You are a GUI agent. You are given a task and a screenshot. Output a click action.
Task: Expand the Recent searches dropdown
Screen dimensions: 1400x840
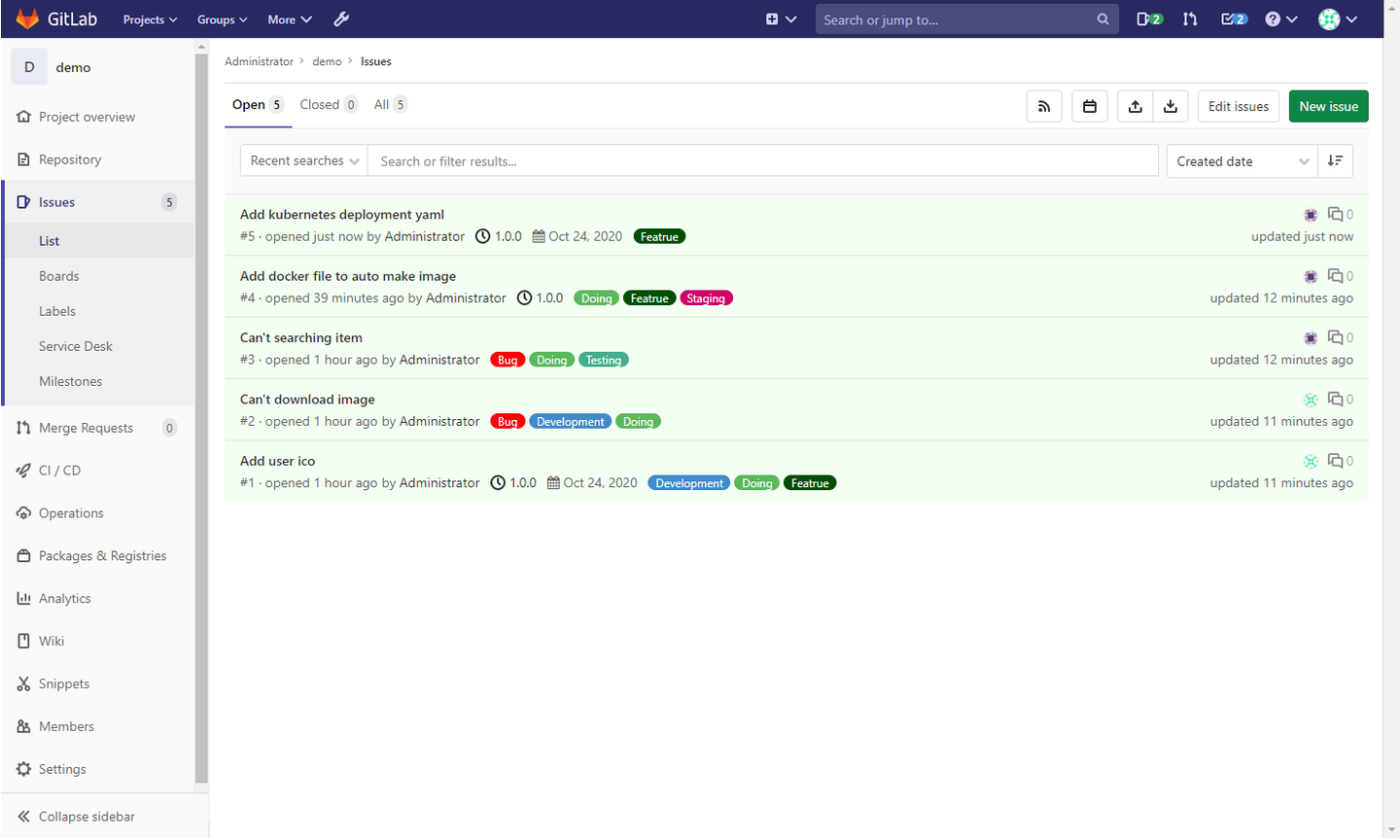click(302, 160)
